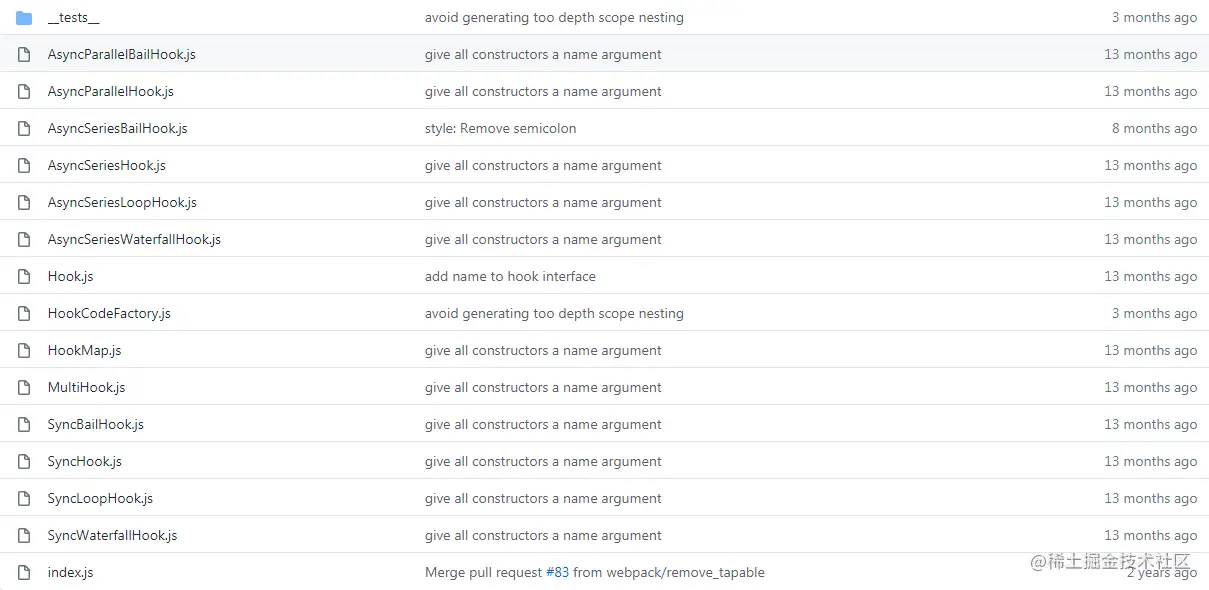Screen dimensions: 1209x590
Task: Open AsyncSeriesBailHook.js file
Action: tap(117, 129)
